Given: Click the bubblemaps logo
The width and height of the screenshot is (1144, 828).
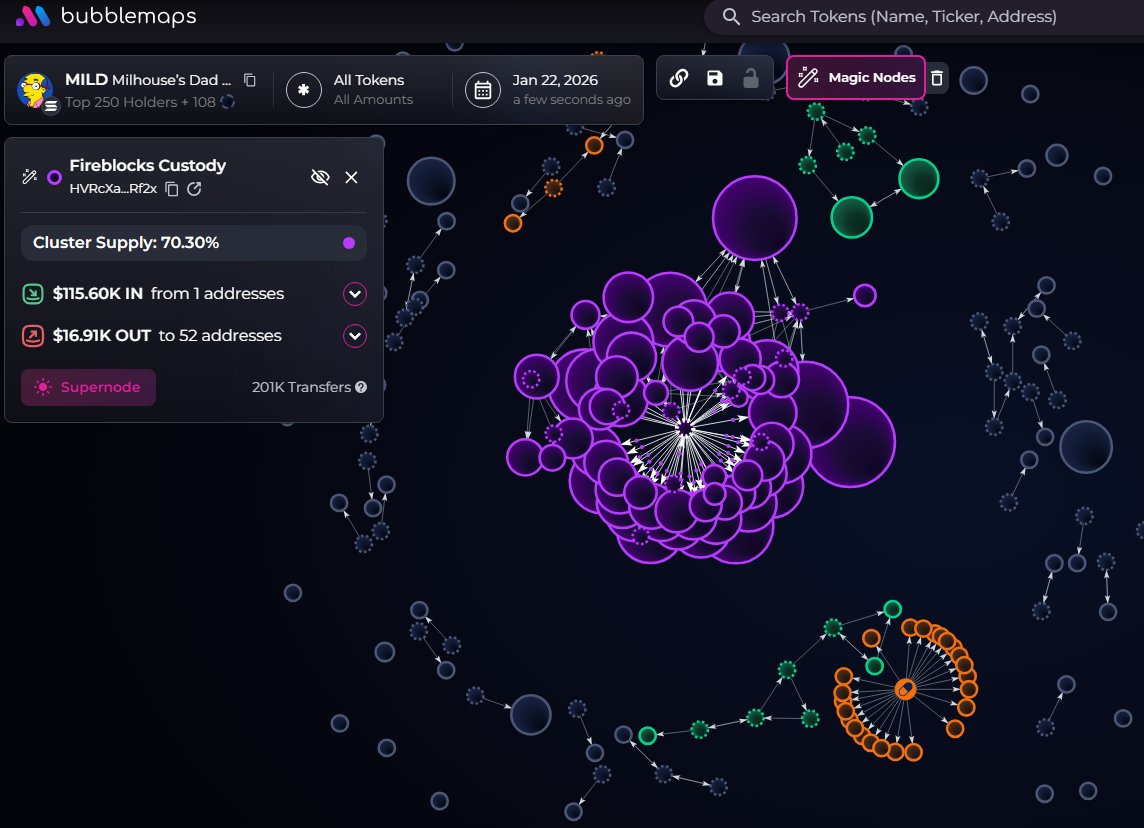Looking at the screenshot, I should [x=106, y=16].
